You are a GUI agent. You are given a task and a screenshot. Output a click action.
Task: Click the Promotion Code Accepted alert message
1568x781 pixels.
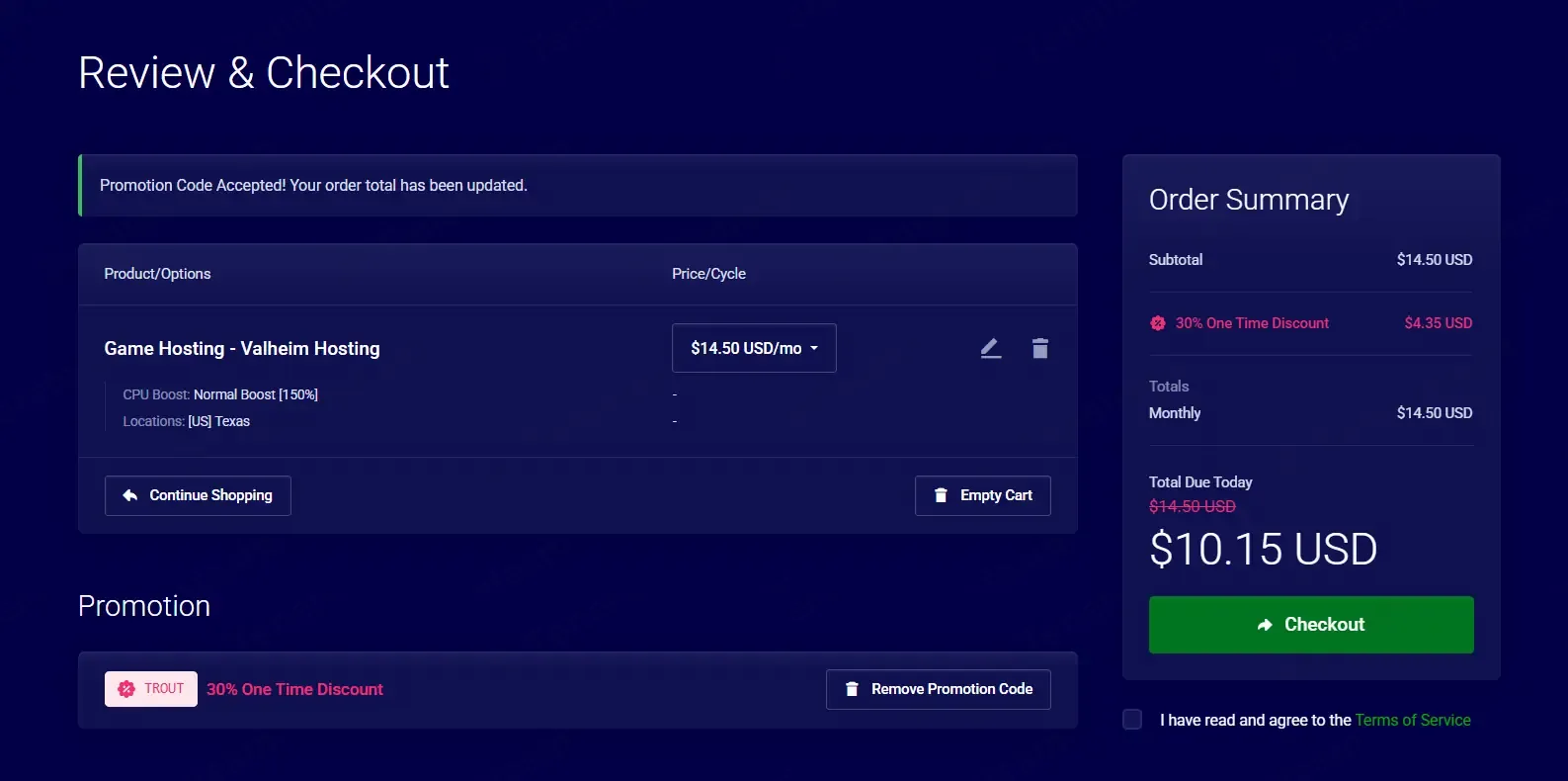pyautogui.click(x=313, y=185)
